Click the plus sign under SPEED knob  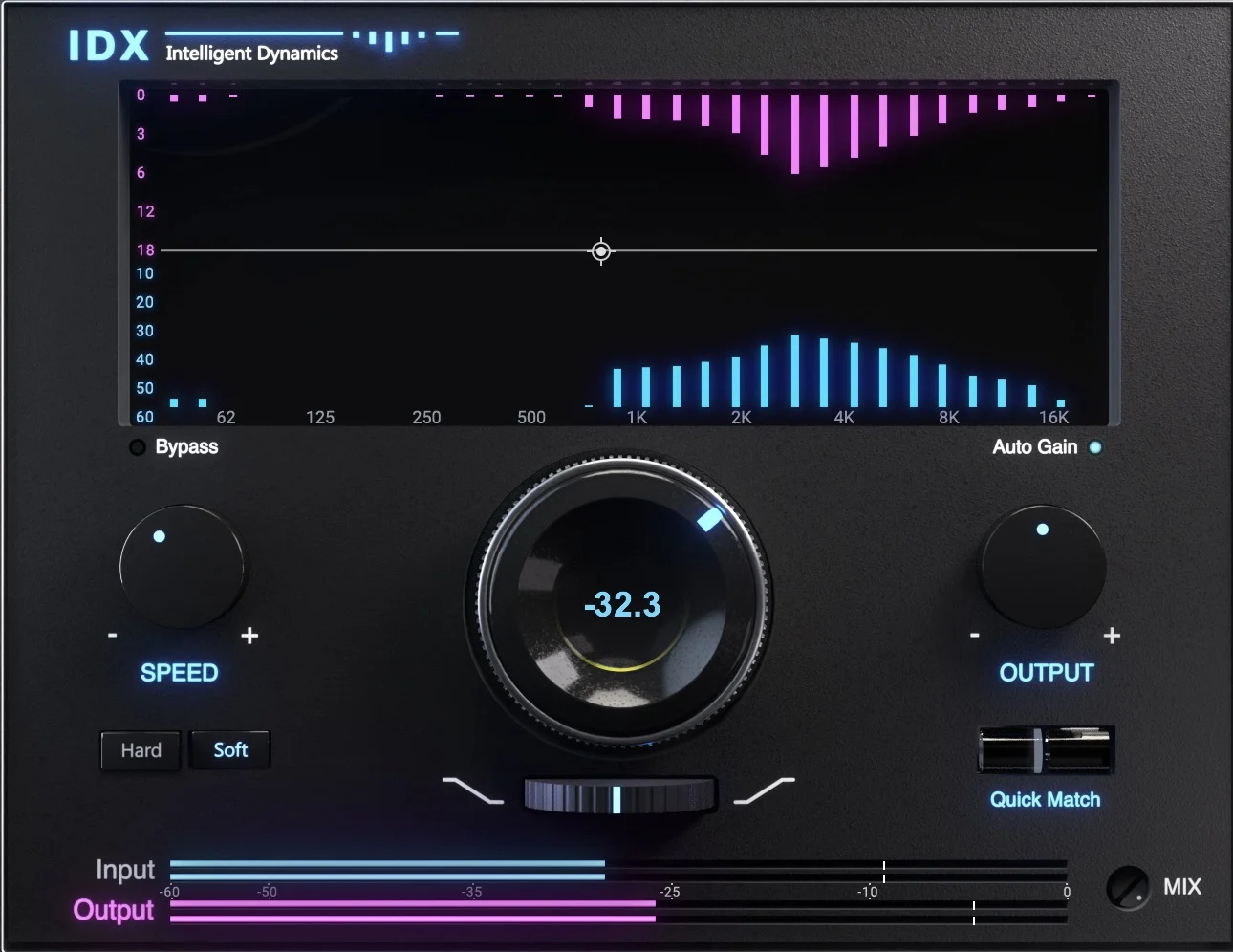(x=249, y=636)
